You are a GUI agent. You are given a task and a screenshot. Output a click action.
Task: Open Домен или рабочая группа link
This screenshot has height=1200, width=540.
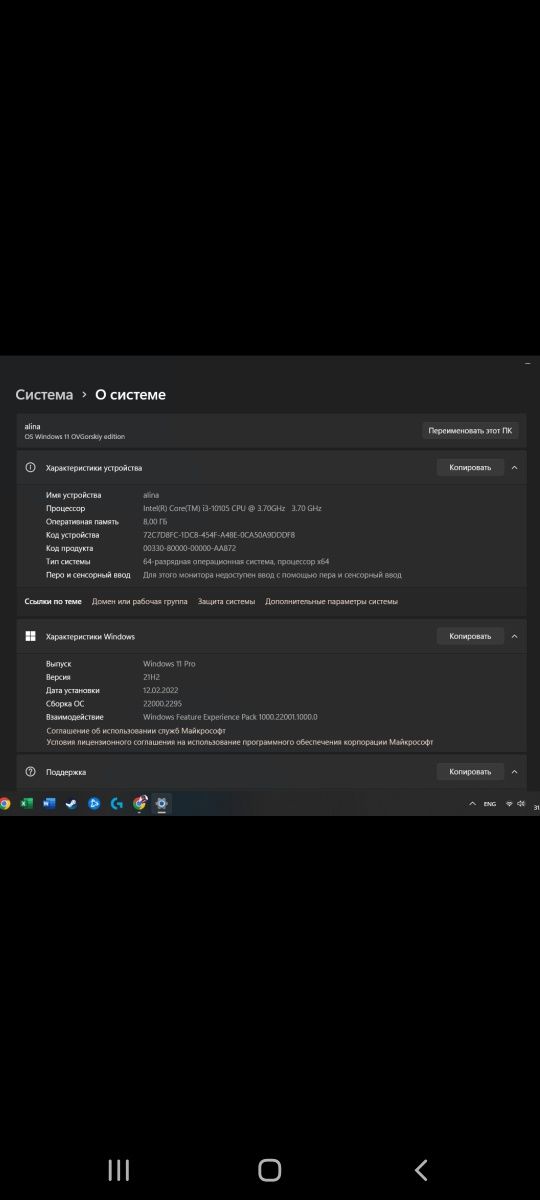pos(139,601)
